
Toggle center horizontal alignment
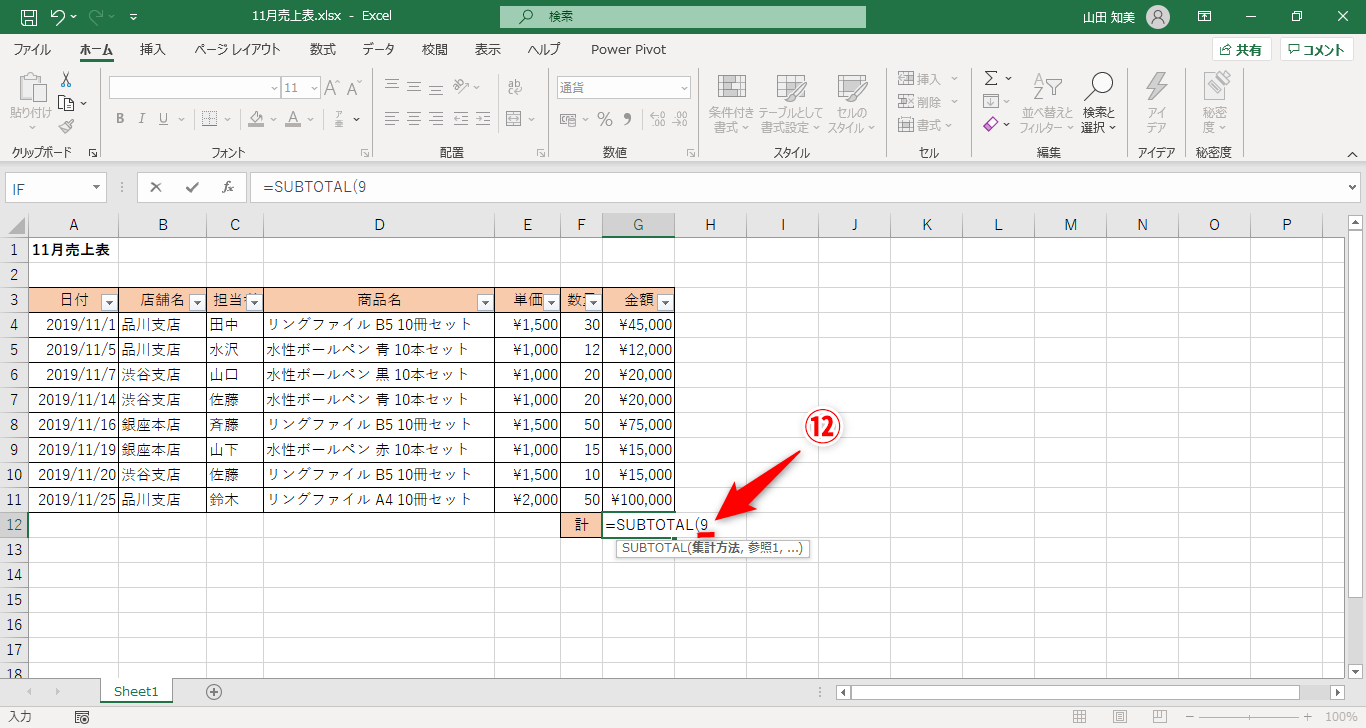pos(414,120)
